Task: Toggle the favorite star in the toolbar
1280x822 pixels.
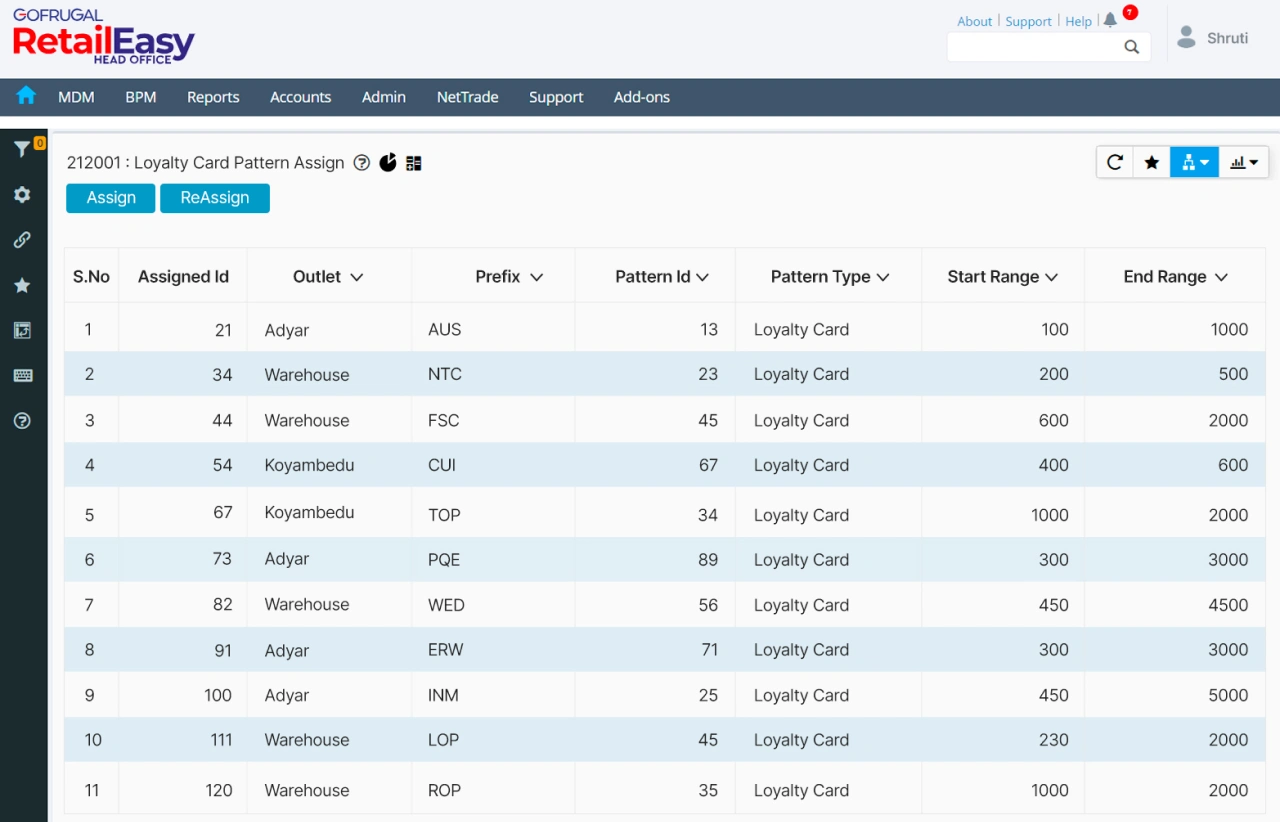Action: 1152,161
